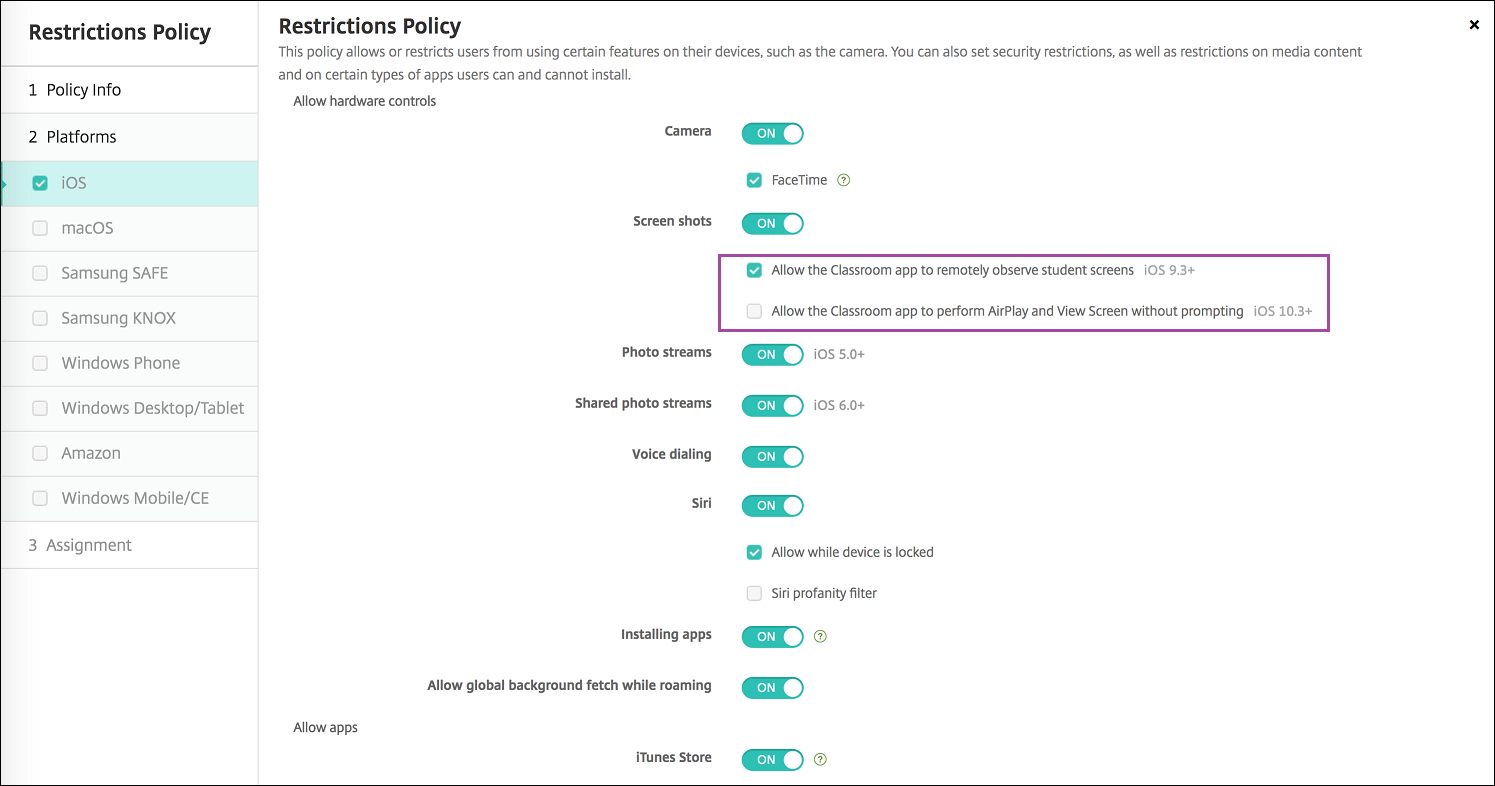Check the Samsung KNOX platform
This screenshot has height=786, width=1495.
tap(40, 318)
